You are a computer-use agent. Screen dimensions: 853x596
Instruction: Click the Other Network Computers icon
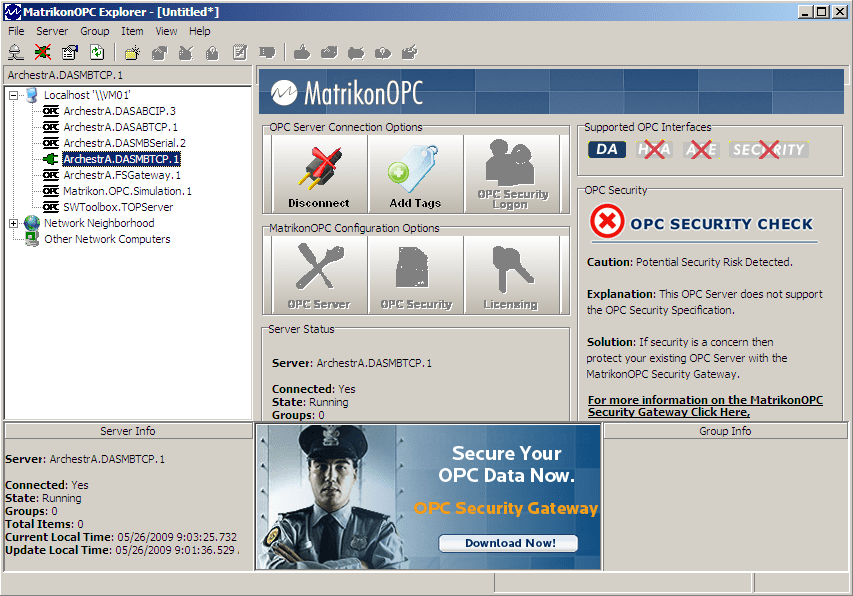pos(32,239)
